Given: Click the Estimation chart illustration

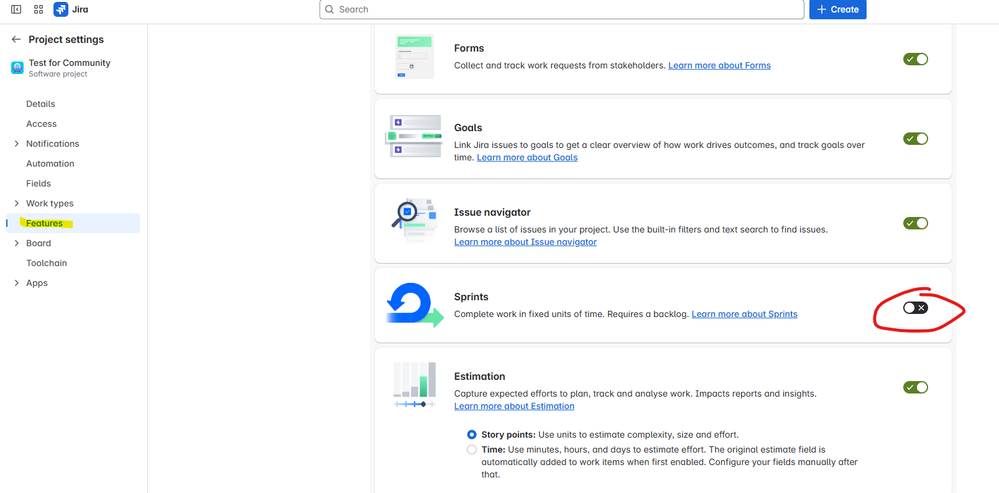Looking at the screenshot, I should point(414,385).
